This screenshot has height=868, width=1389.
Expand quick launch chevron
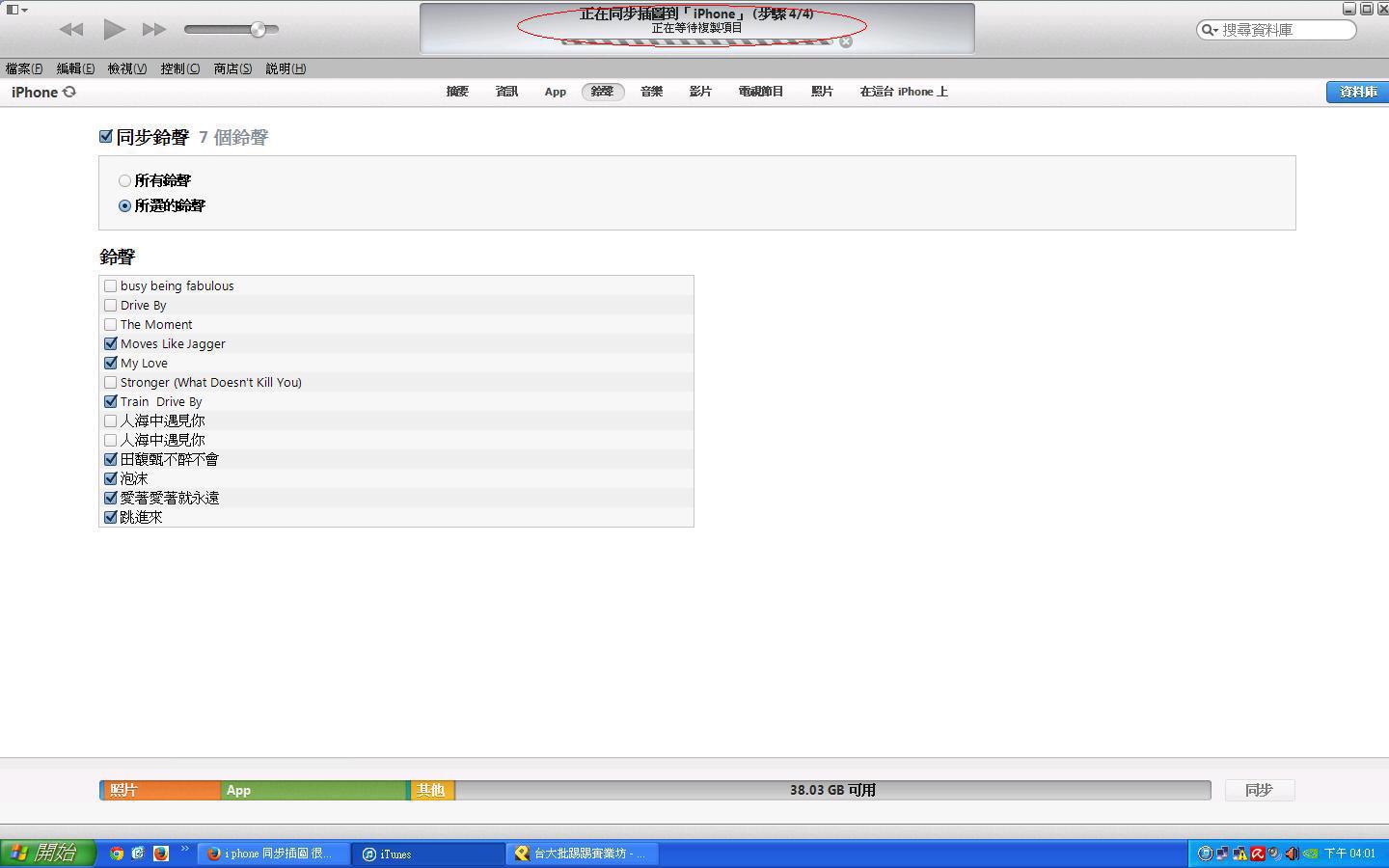(184, 850)
